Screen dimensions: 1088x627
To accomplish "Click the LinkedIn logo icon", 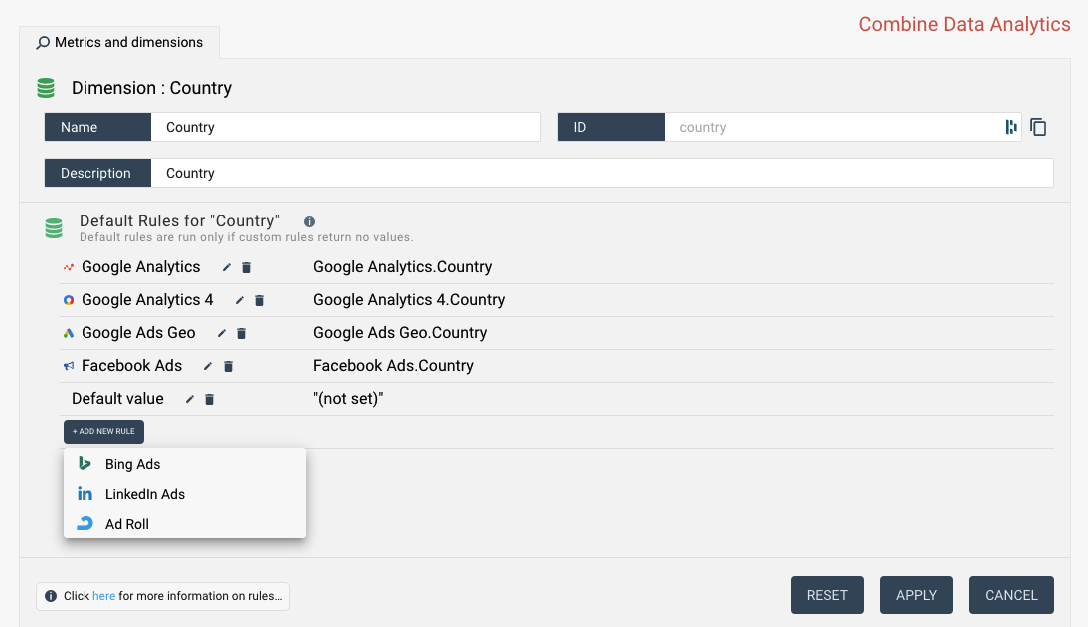I will click(85, 494).
